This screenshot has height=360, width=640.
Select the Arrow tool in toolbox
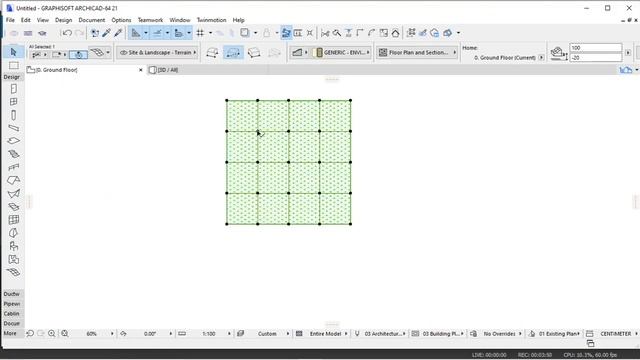pos(13,52)
